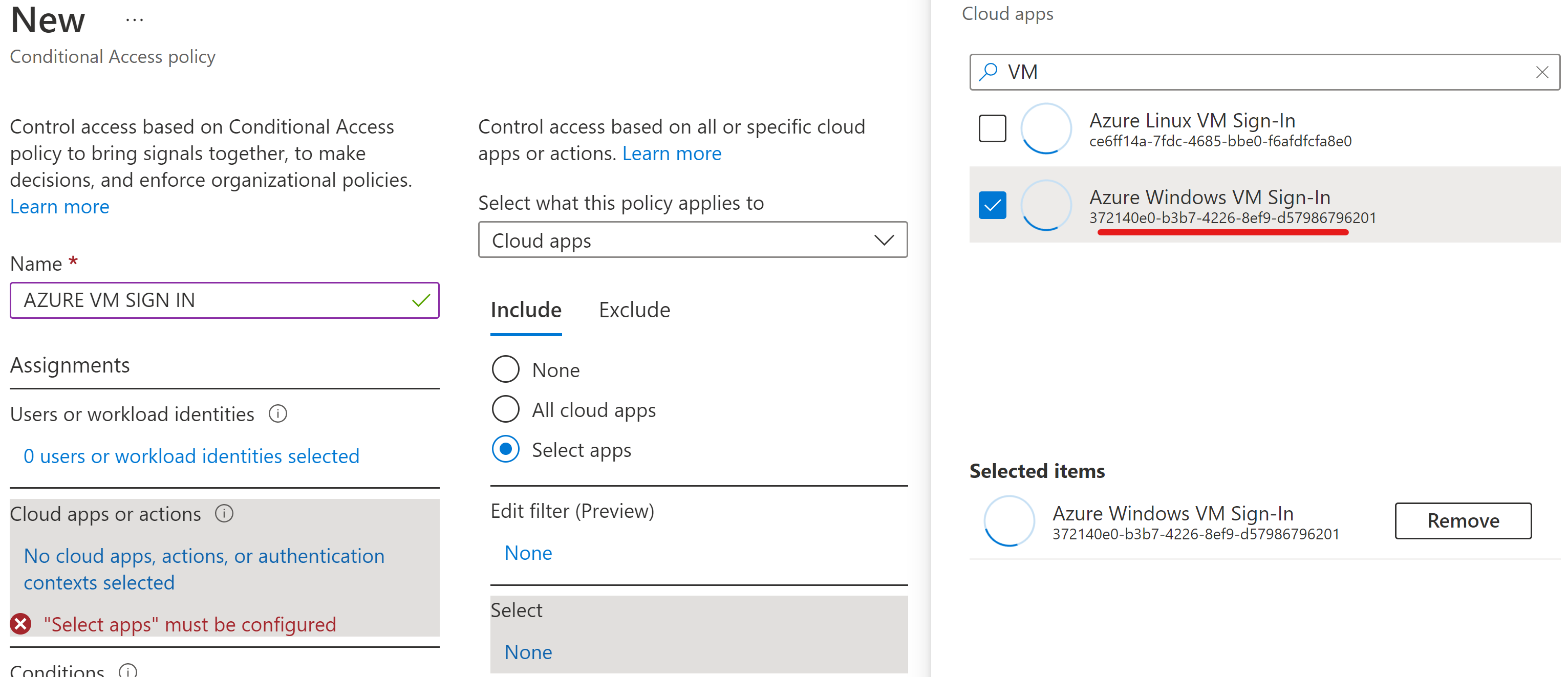The image size is (1568, 677).
Task: Uncheck the Azure Windows VM Sign-In checkbox
Action: pos(992,205)
